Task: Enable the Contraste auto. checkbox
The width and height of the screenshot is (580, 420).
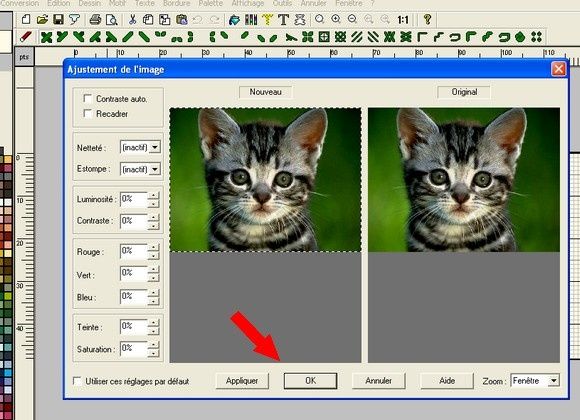Action: tap(88, 98)
